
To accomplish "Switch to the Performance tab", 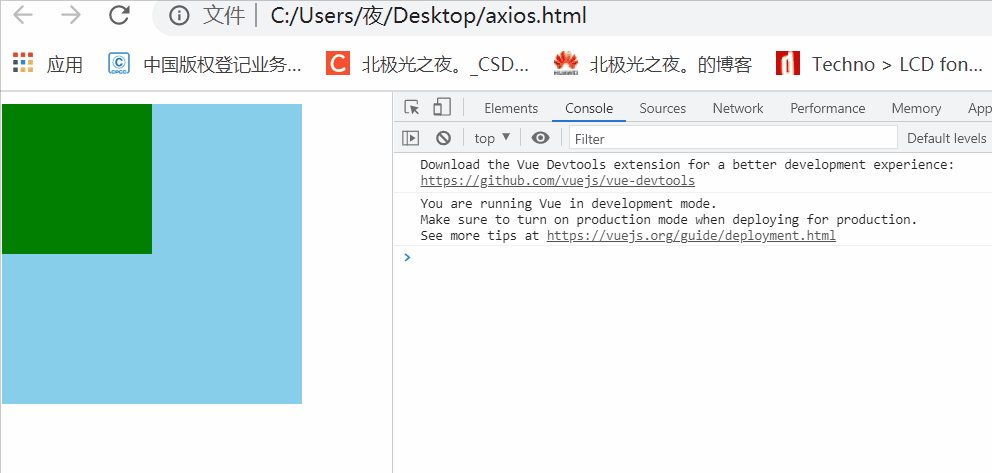I will click(828, 109).
